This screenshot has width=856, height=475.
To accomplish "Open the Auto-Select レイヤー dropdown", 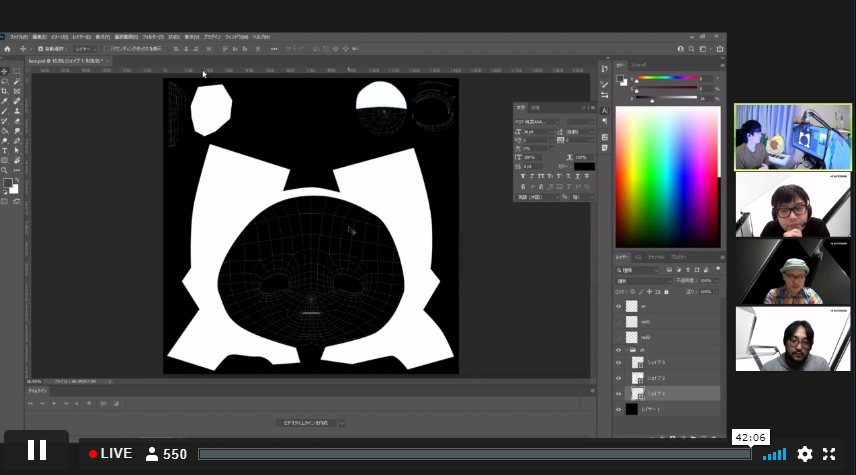I will (x=86, y=49).
